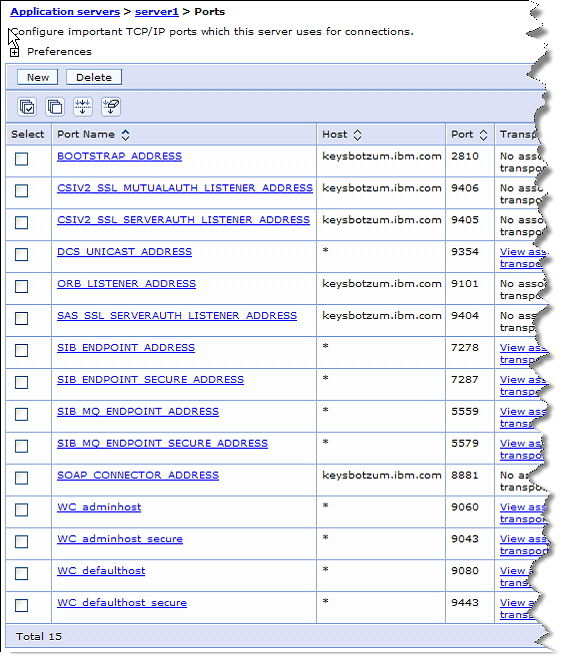Image resolution: width=562 pixels, height=657 pixels.
Task: Check the BOOTSTRAP_ADDRESS row checkbox
Action: point(21,159)
